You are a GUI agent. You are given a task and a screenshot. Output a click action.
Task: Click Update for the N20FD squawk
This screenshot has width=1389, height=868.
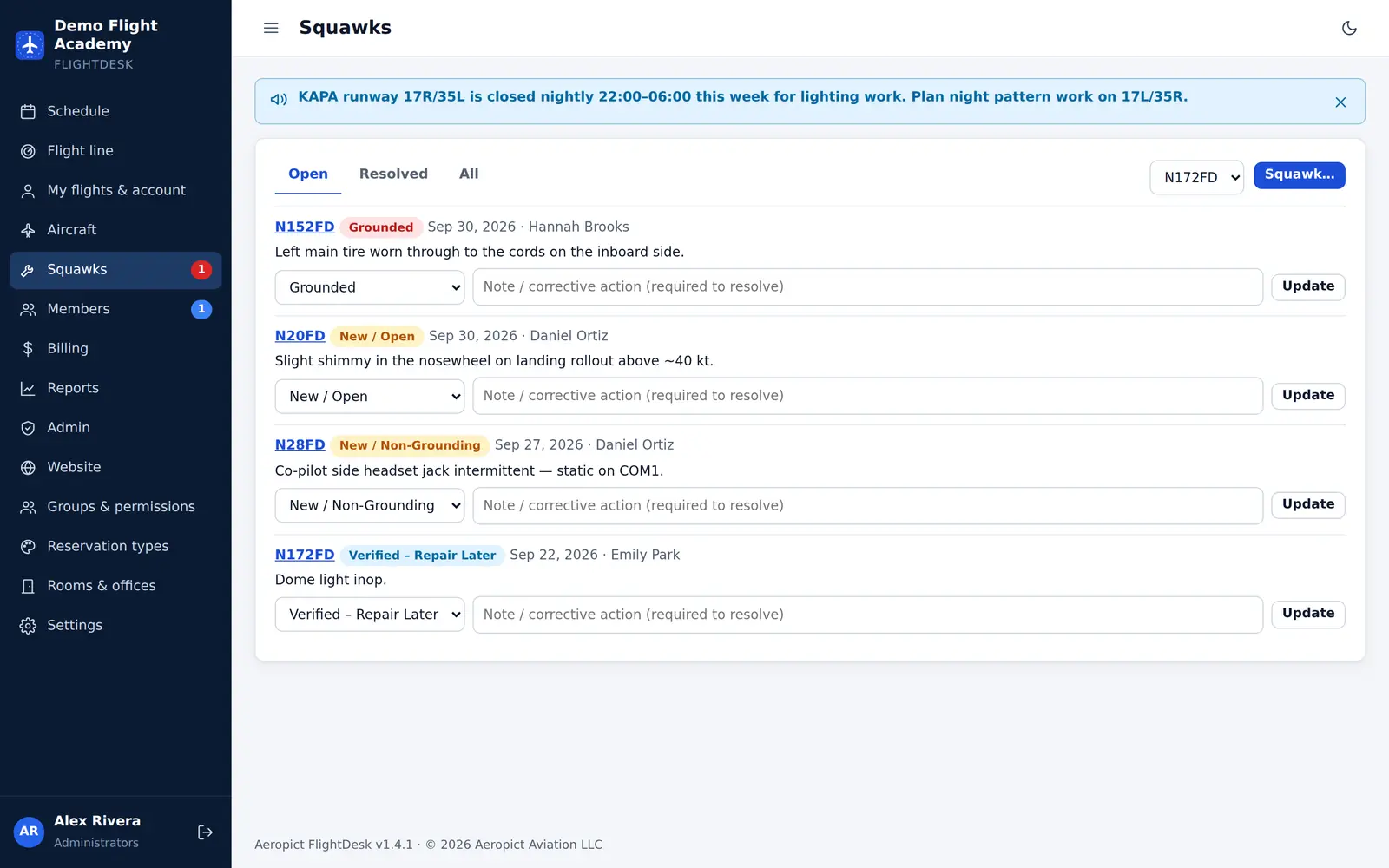pos(1308,396)
